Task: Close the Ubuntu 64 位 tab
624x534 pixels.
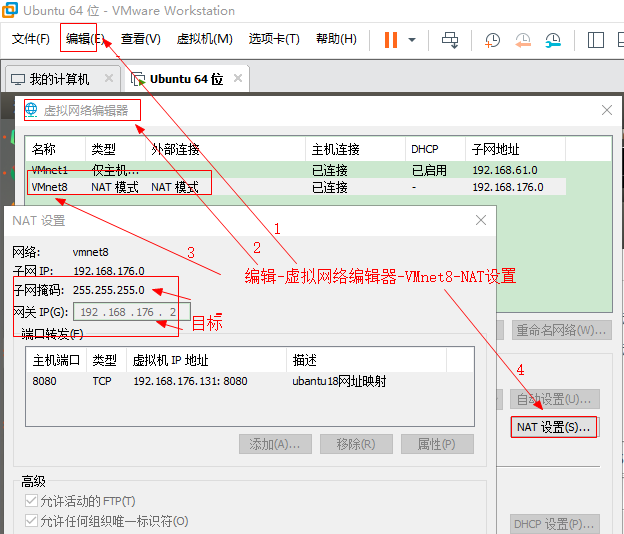Action: pos(238,78)
